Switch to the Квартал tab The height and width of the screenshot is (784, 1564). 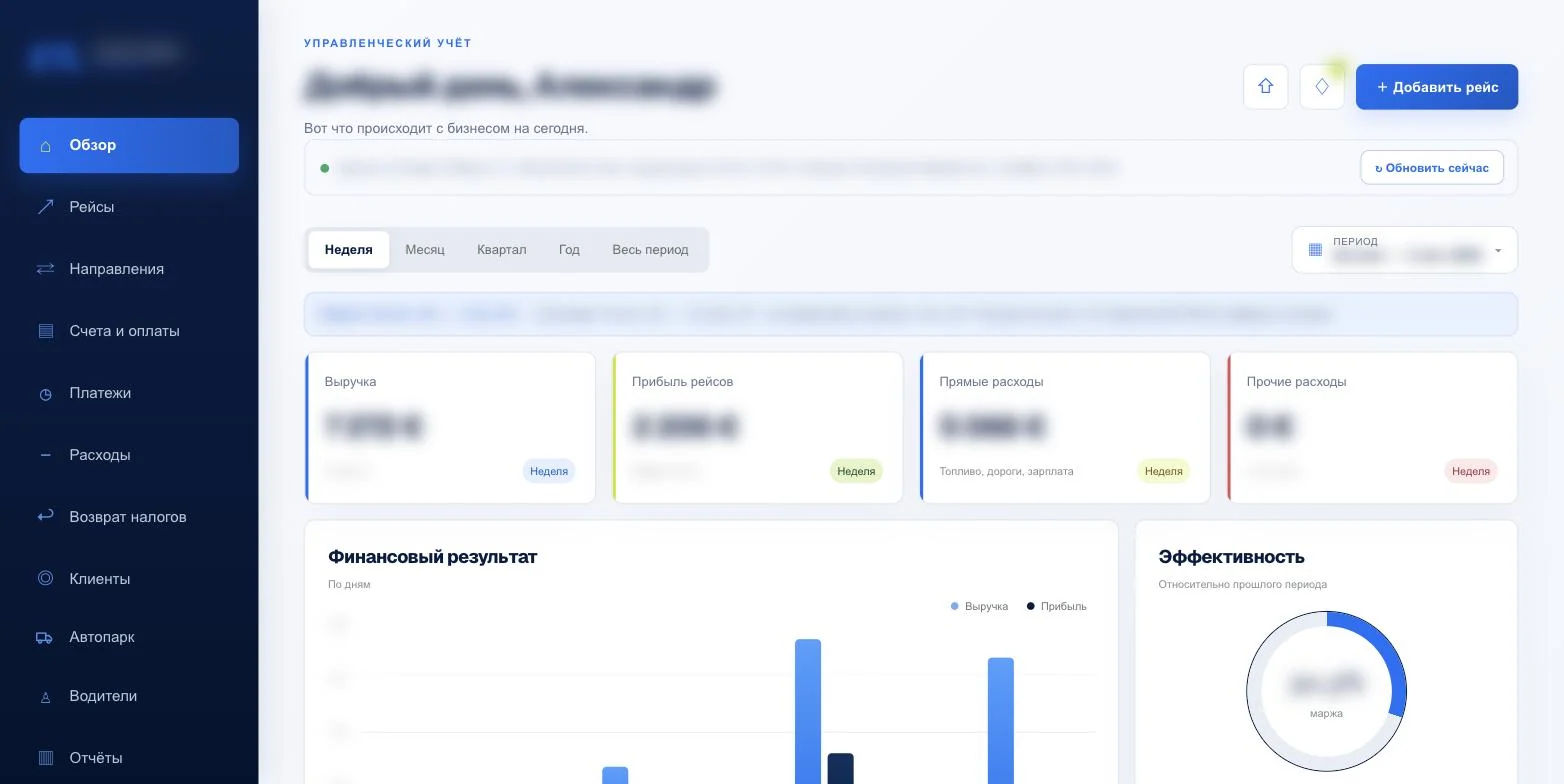(502, 250)
